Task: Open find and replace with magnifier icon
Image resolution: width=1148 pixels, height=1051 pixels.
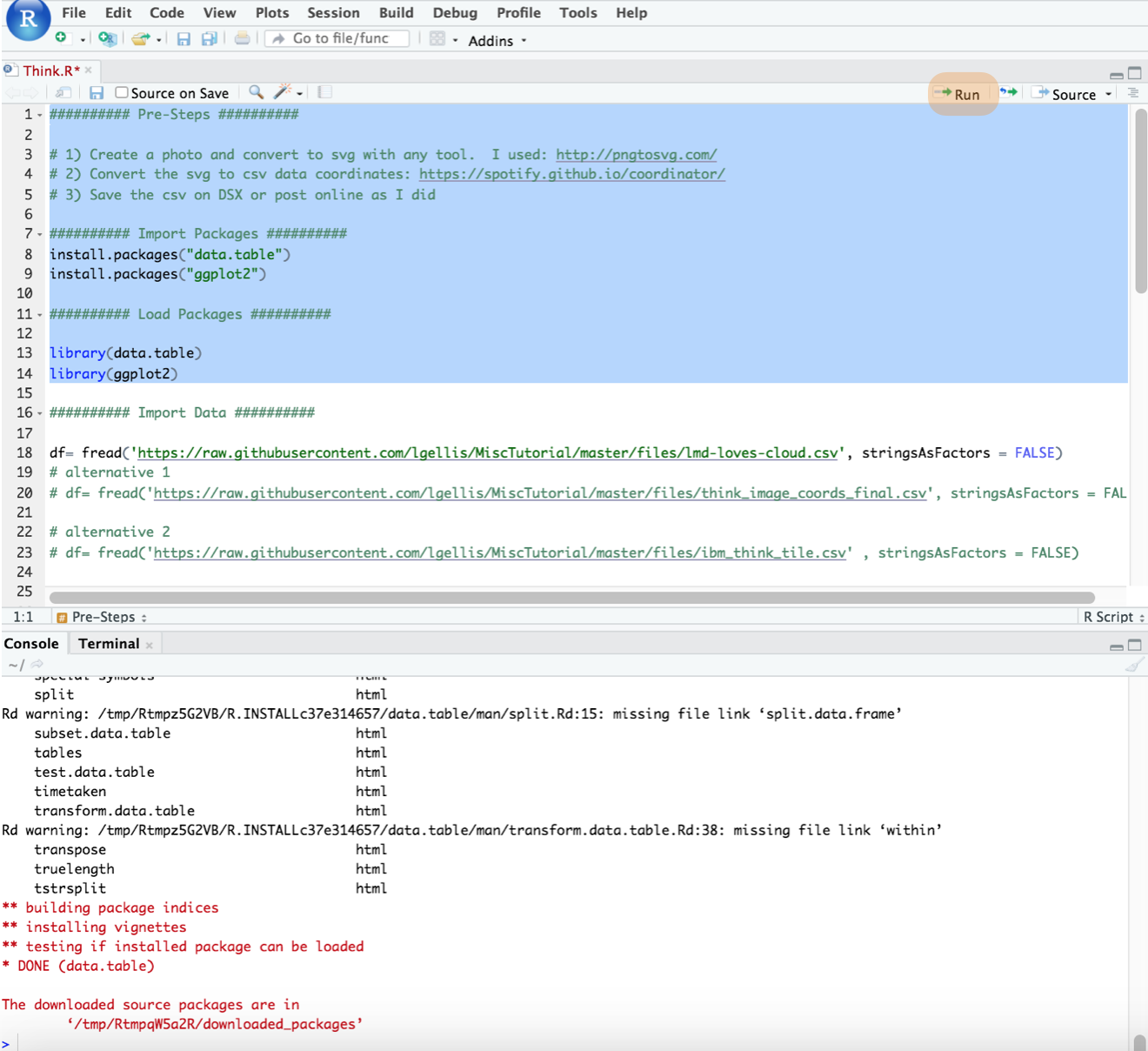Action: (x=256, y=92)
